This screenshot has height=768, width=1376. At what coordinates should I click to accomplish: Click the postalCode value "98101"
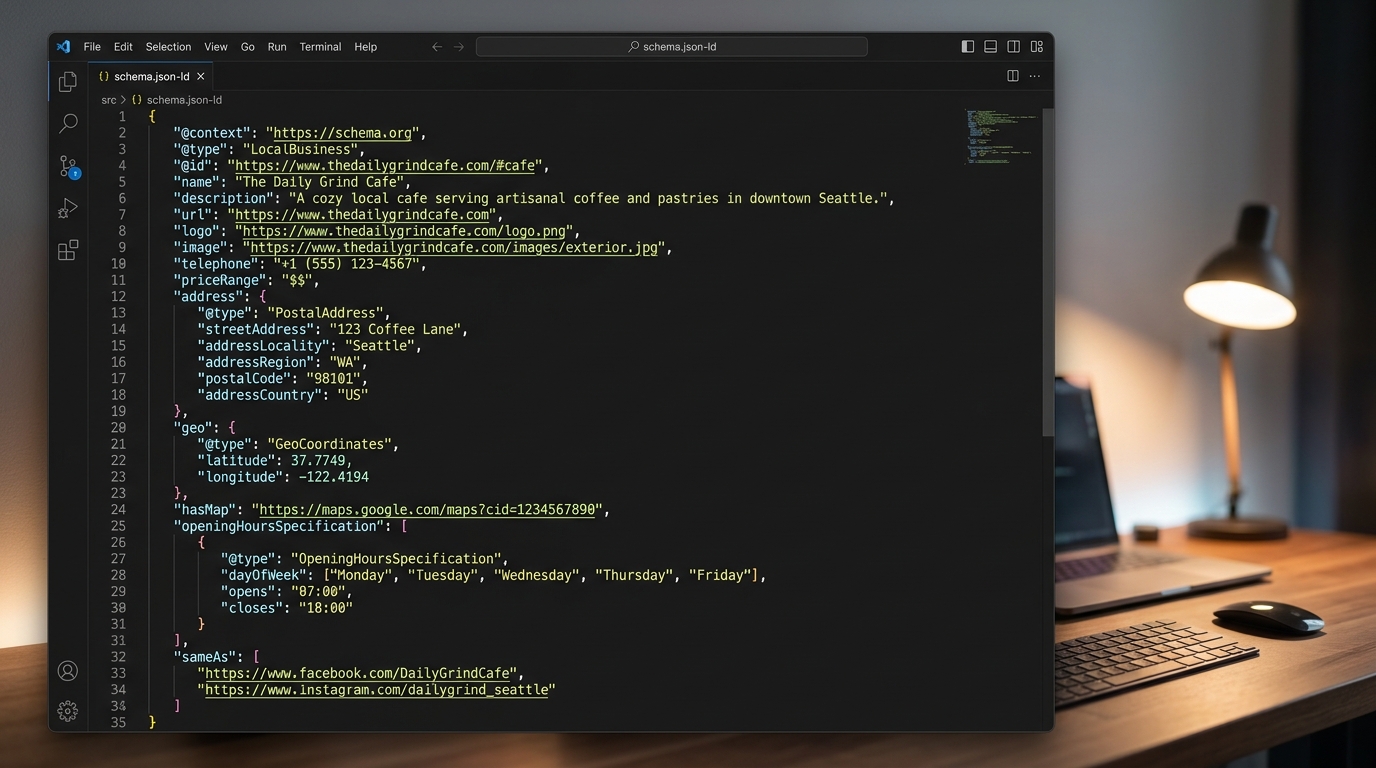pos(335,378)
